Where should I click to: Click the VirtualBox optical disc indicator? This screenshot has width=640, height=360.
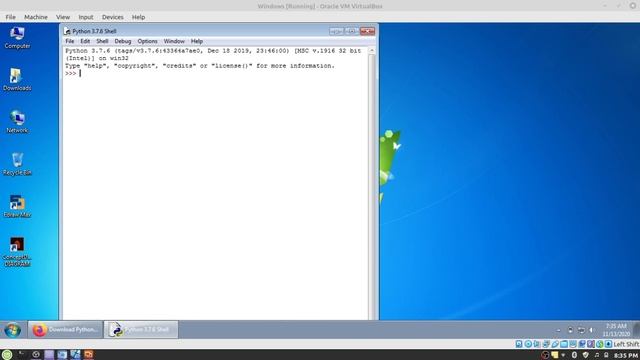click(x=528, y=344)
